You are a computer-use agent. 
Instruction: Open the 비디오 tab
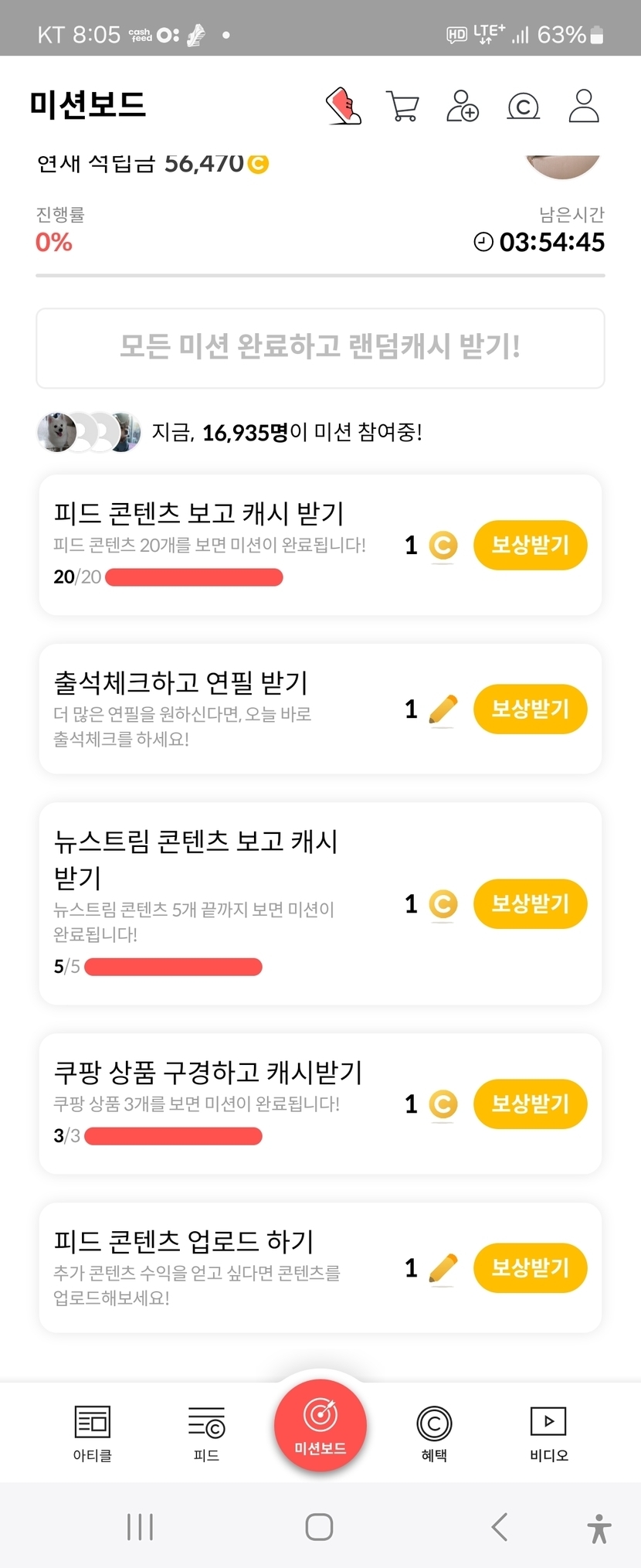click(x=548, y=1434)
